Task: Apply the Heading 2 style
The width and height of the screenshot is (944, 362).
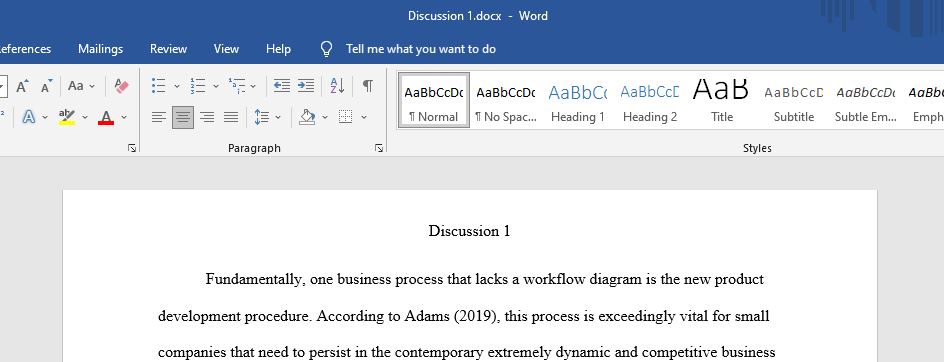Action: tap(650, 100)
